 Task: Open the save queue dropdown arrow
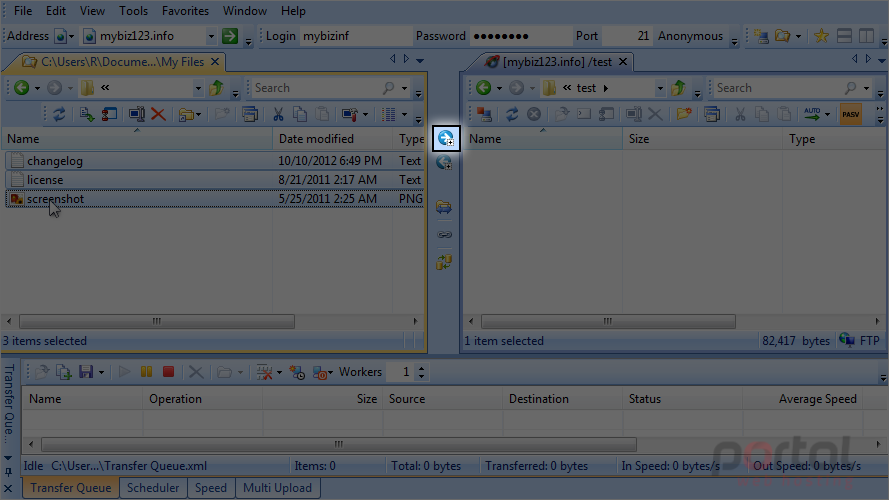[101, 372]
